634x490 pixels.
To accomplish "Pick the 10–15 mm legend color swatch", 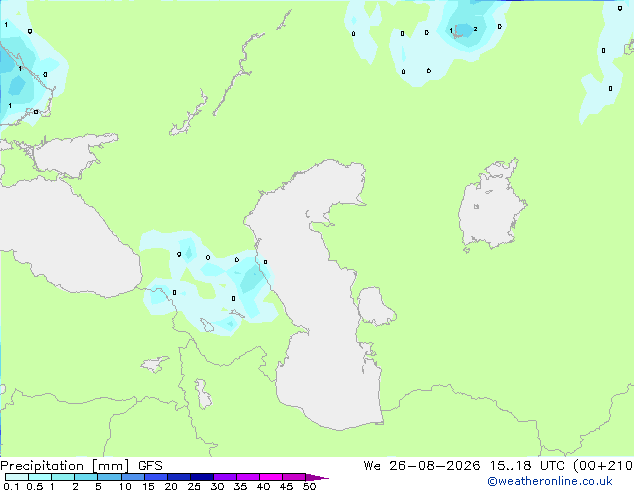I will [132, 477].
